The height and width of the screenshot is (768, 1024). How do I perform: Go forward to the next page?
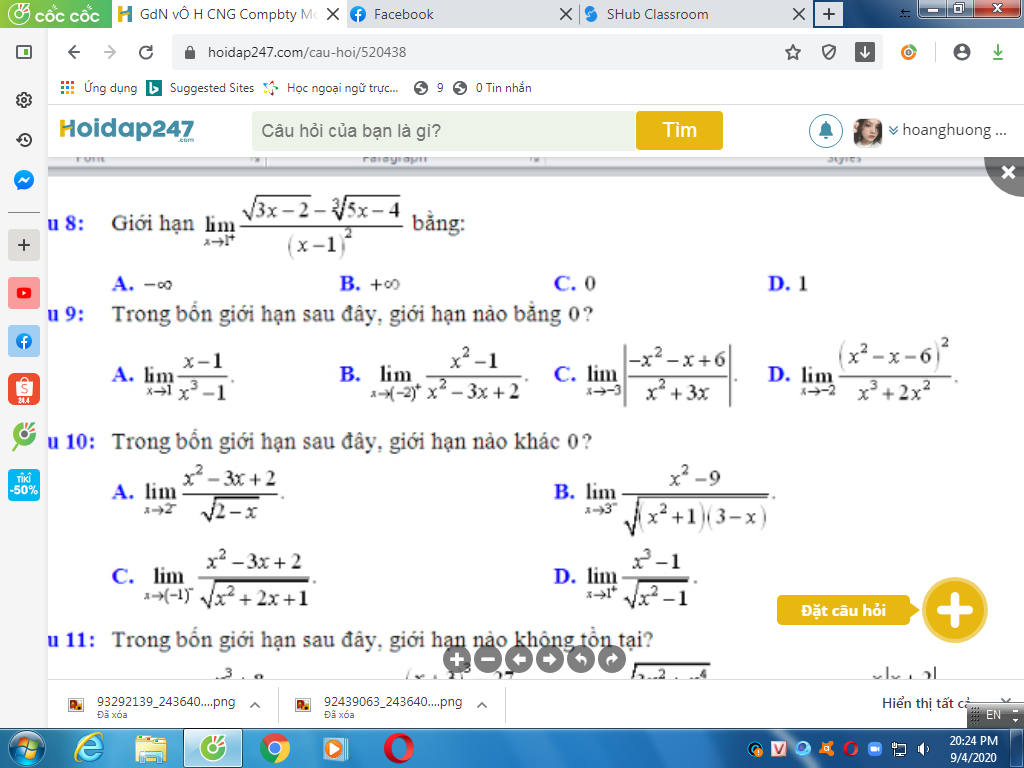(x=110, y=52)
